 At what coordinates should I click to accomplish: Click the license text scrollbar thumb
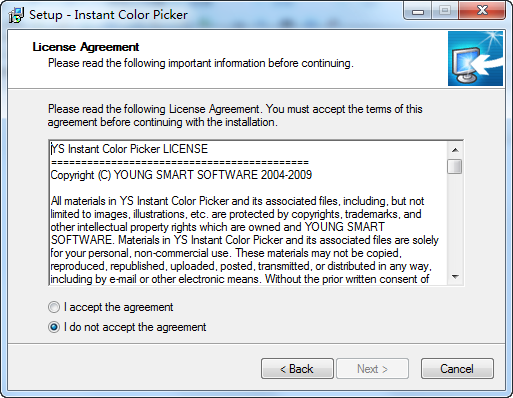(455, 167)
